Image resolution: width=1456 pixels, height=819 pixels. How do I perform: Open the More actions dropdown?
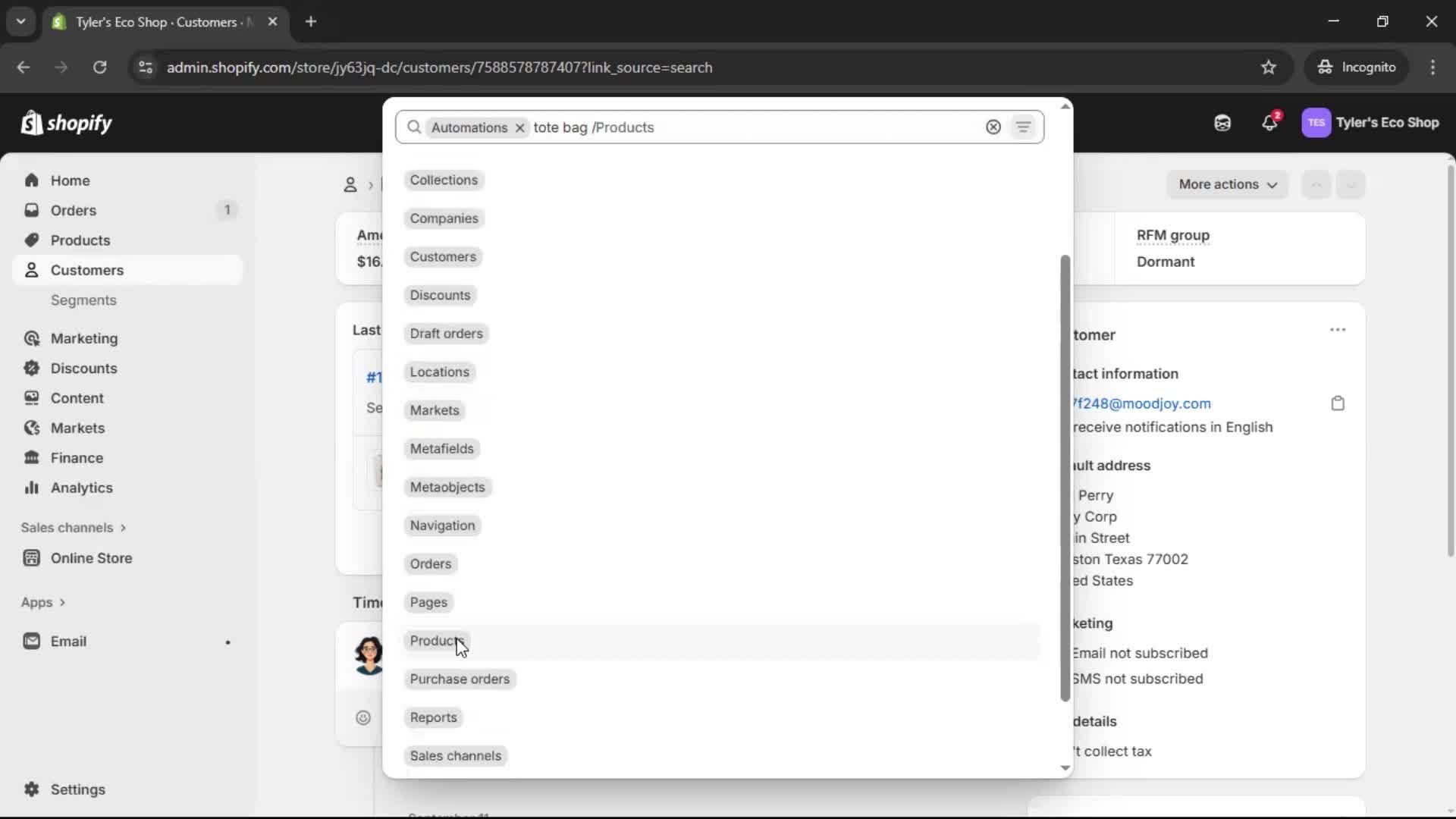click(x=1228, y=184)
